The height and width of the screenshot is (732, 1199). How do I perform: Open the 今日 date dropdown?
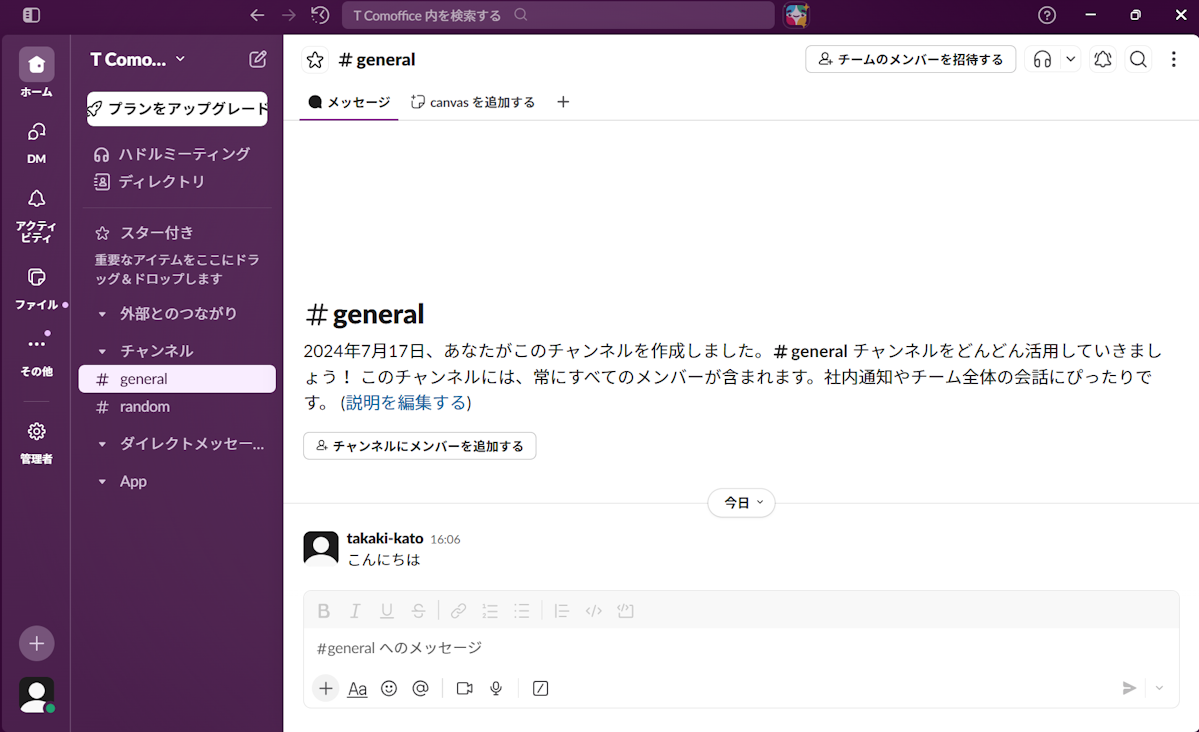click(x=742, y=503)
